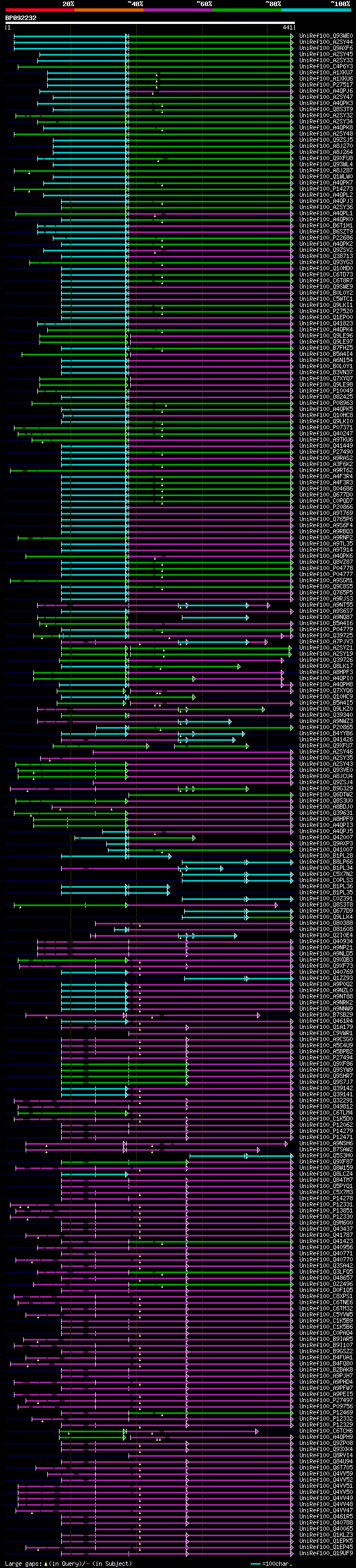Image resolution: width=356 pixels, height=1568 pixels.
Task: Open hit UniRef100_C4P6Y3
Action: coord(325,66)
